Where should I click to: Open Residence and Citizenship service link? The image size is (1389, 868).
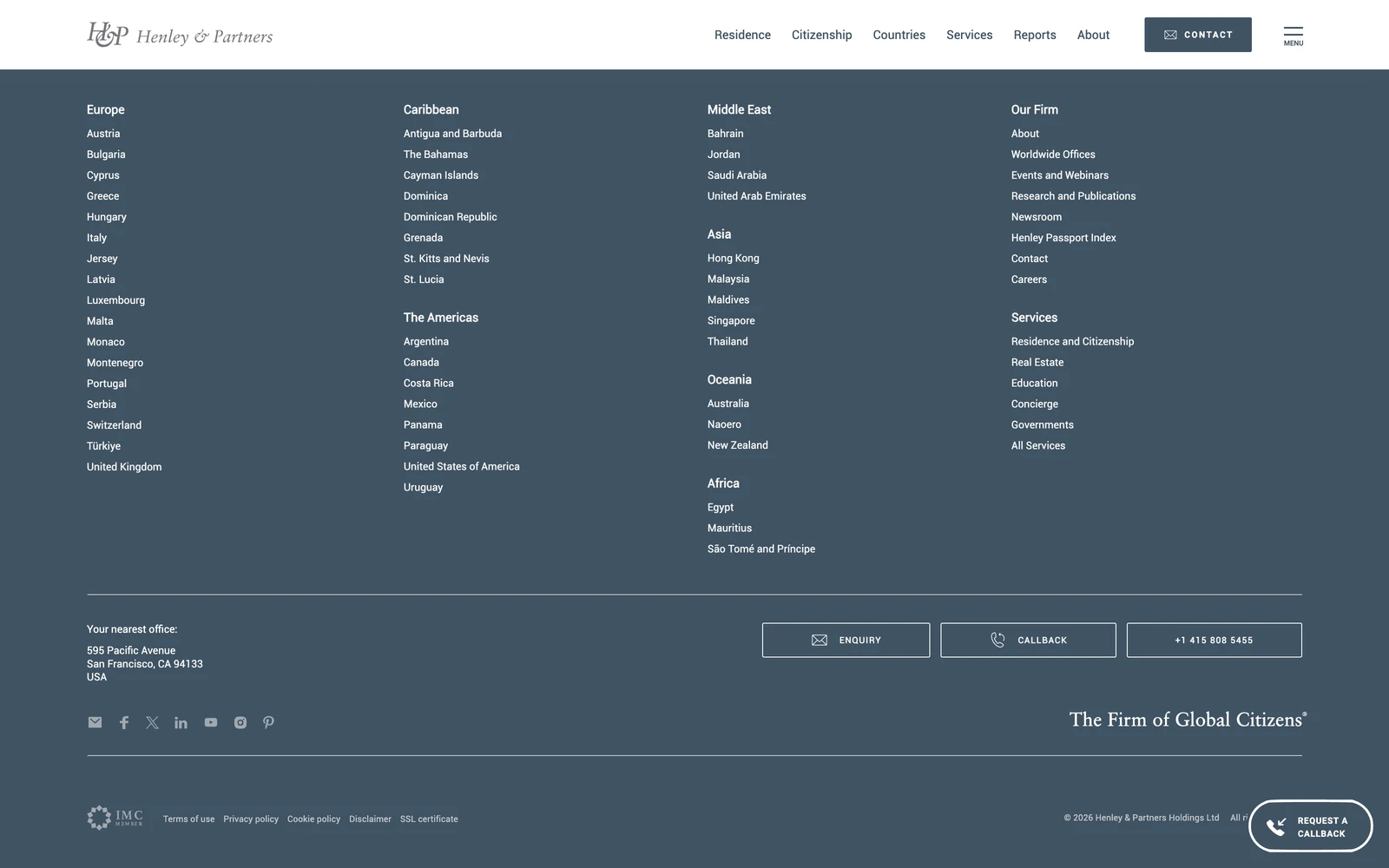tap(1072, 341)
